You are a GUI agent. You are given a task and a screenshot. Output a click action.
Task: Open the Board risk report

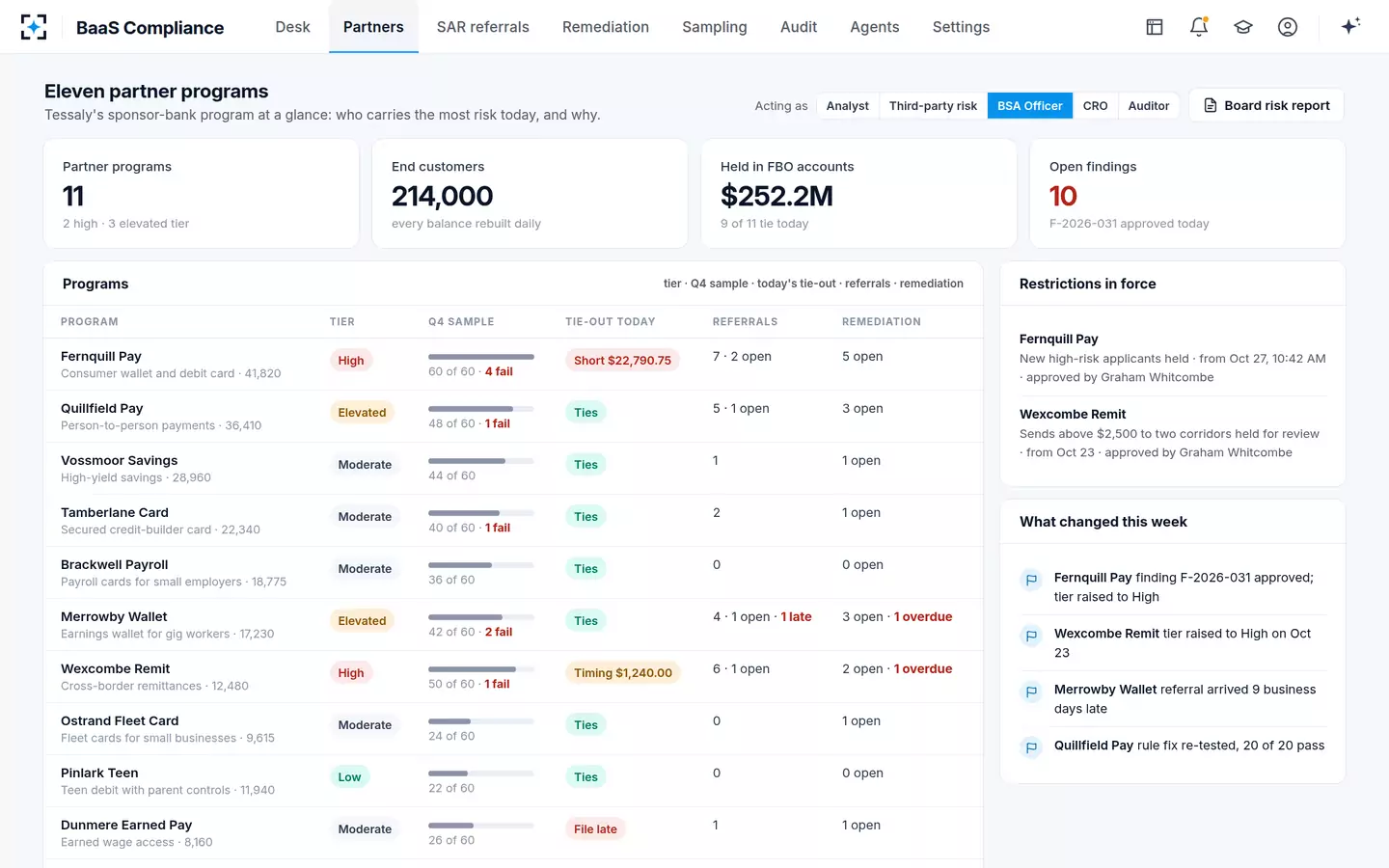(x=1266, y=105)
